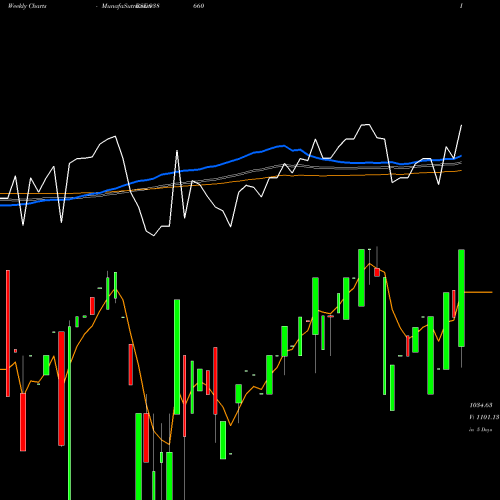Image resolution: width=500 pixels, height=500 pixels.
Task: Click the 'Weekly Charts' title text
Action: click(x=27, y=6)
